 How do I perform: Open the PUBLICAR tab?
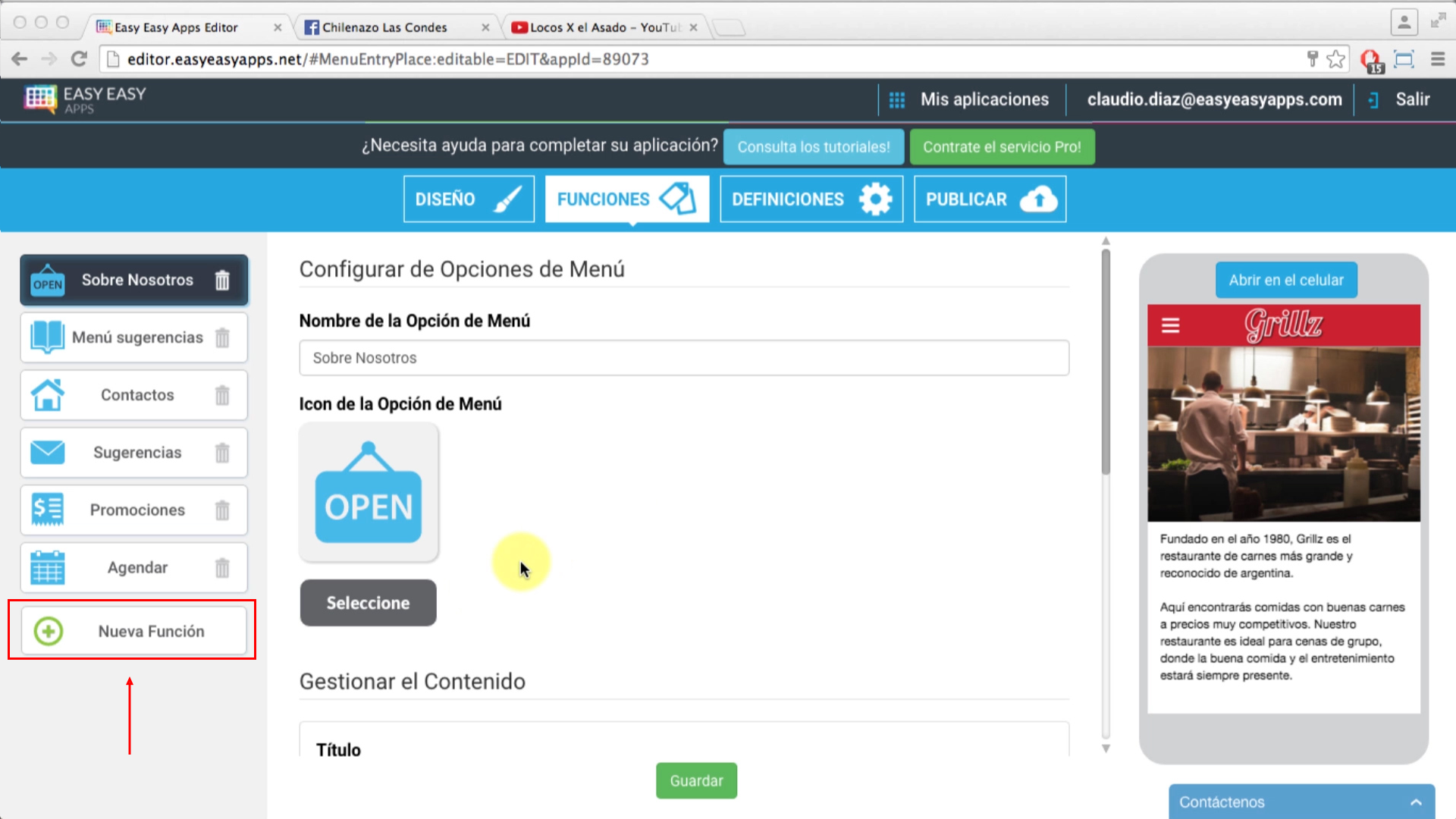pyautogui.click(x=990, y=199)
